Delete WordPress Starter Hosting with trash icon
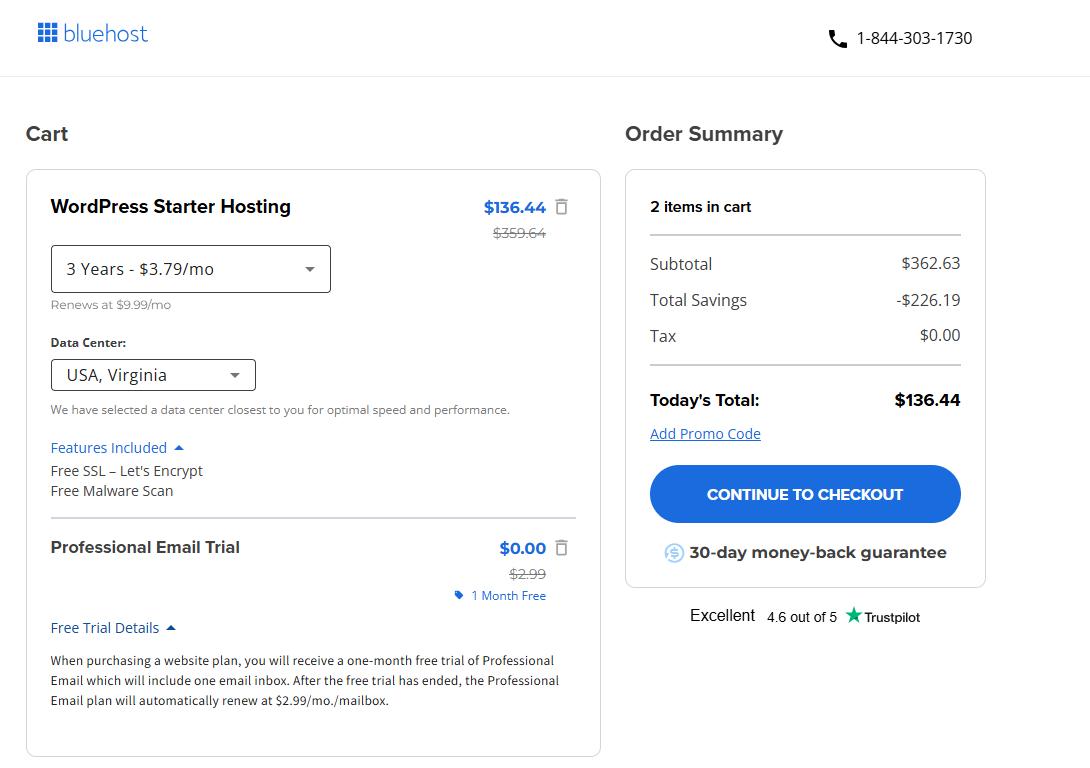1090x768 pixels. (562, 207)
